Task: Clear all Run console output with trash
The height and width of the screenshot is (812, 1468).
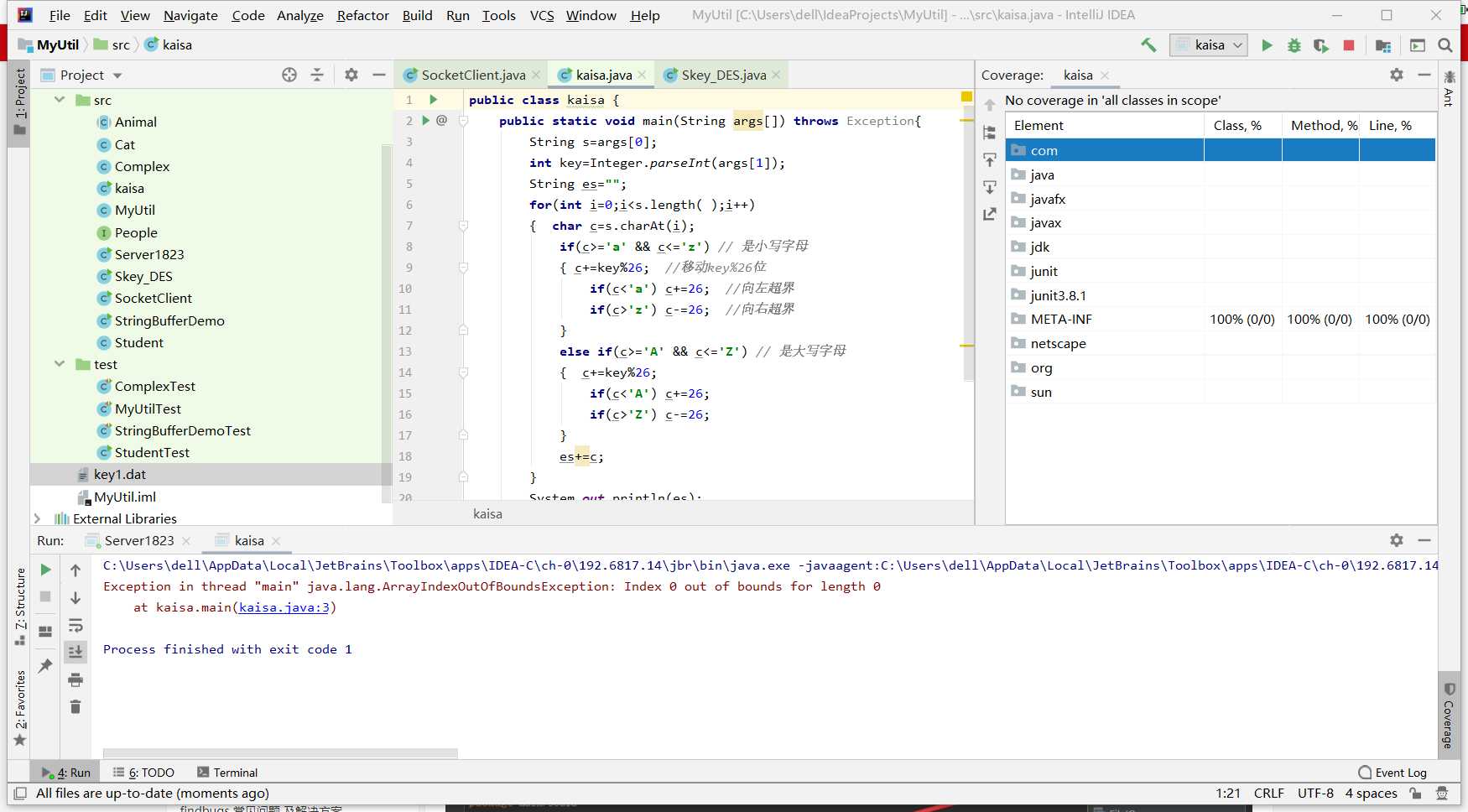Action: [x=75, y=707]
